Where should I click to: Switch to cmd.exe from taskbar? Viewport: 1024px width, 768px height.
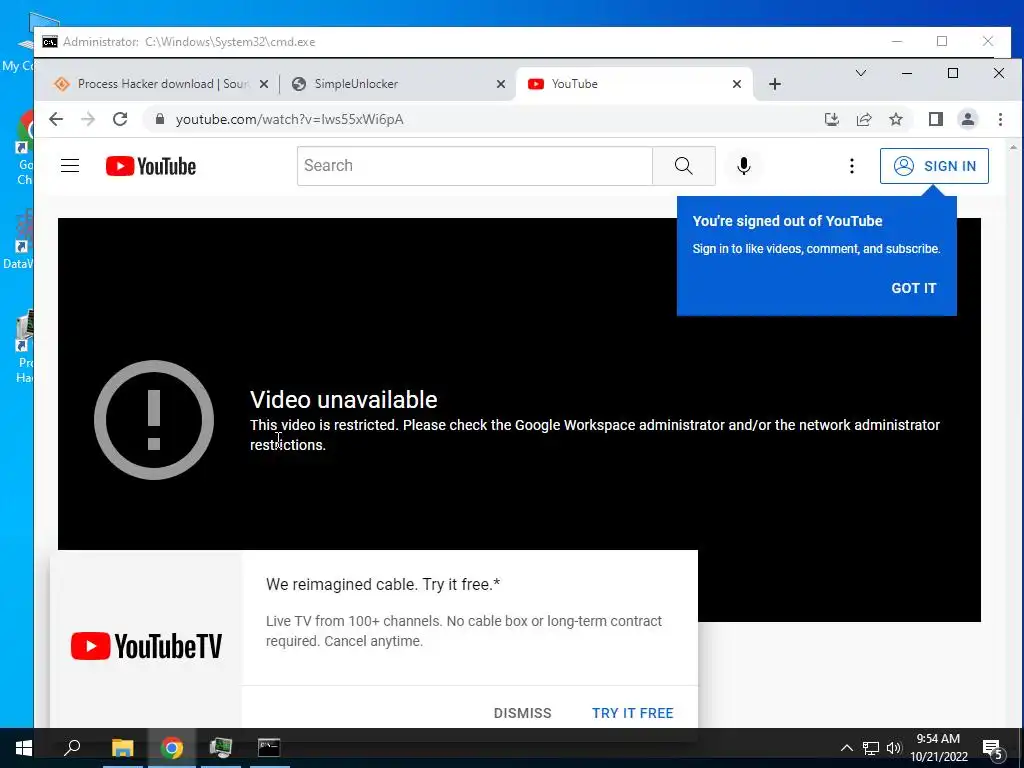click(269, 748)
